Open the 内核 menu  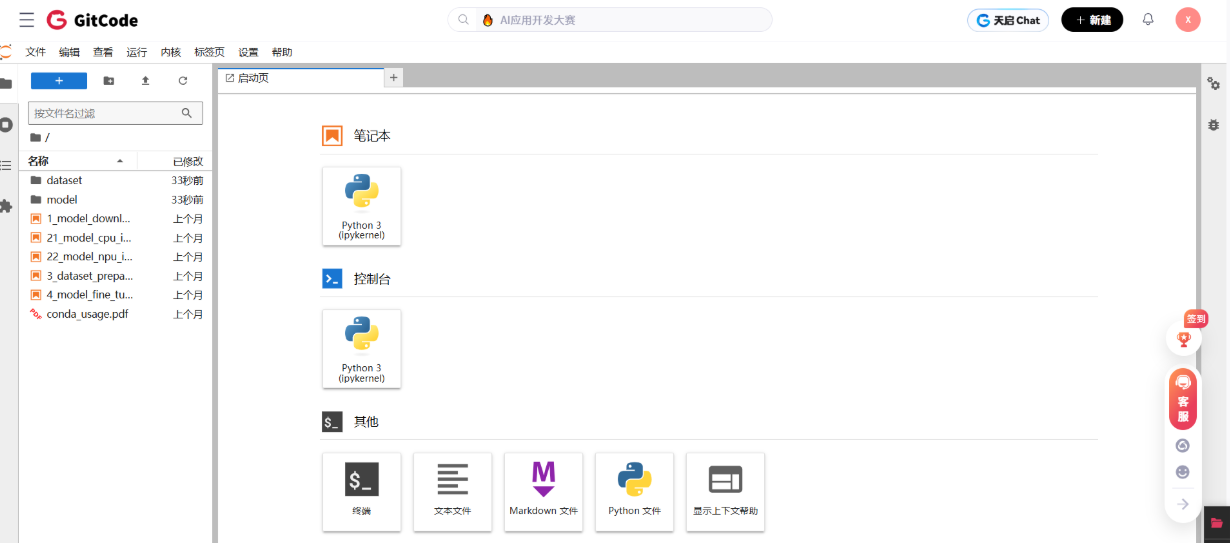point(170,52)
